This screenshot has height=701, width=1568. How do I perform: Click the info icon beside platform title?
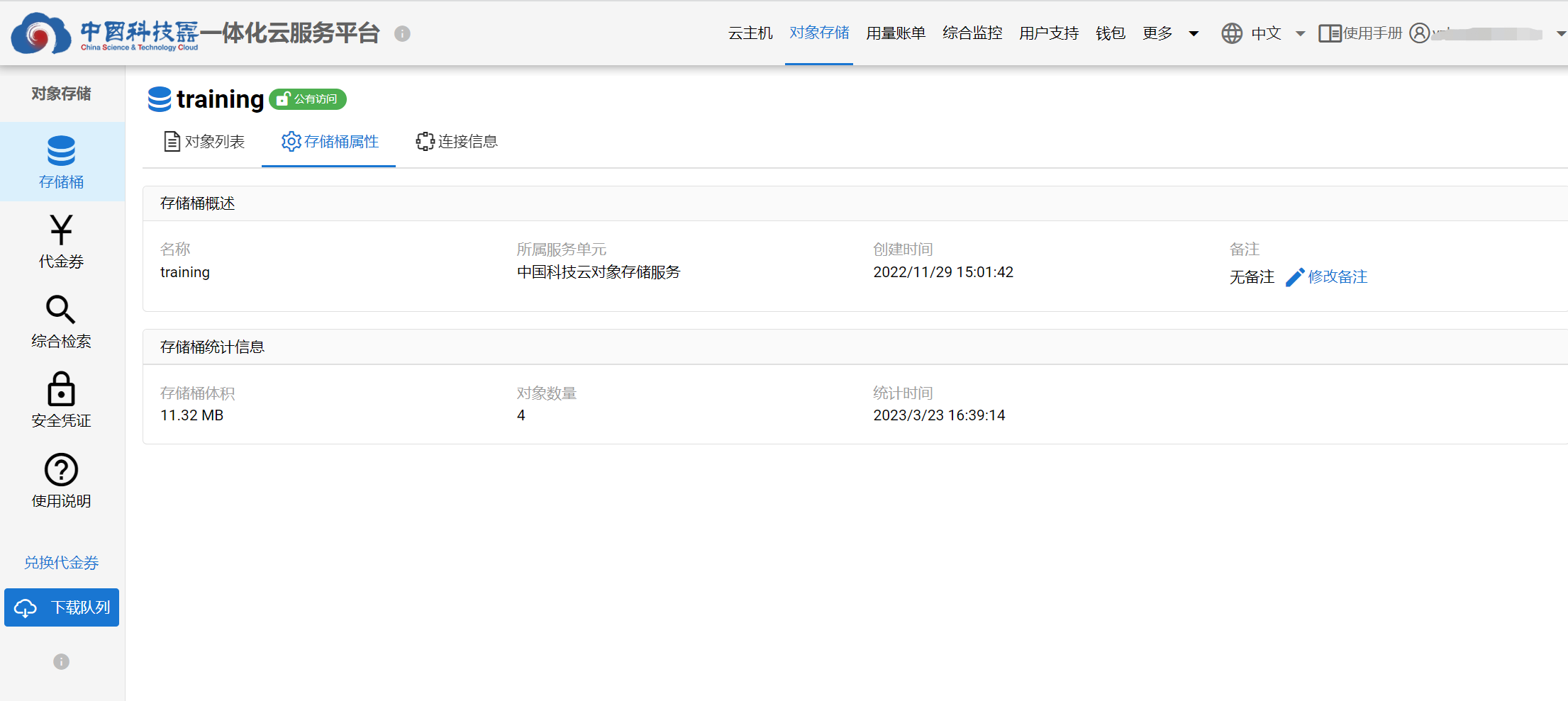point(402,33)
